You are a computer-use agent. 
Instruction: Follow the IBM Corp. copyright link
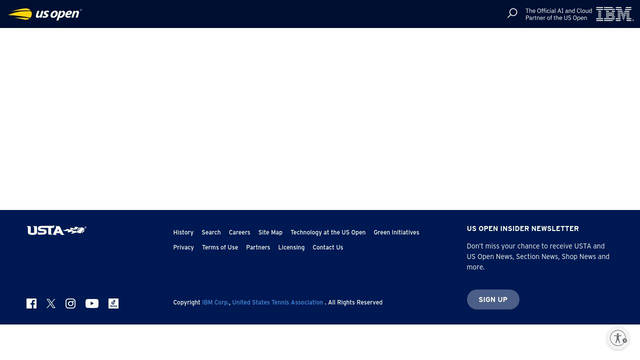coord(215,302)
